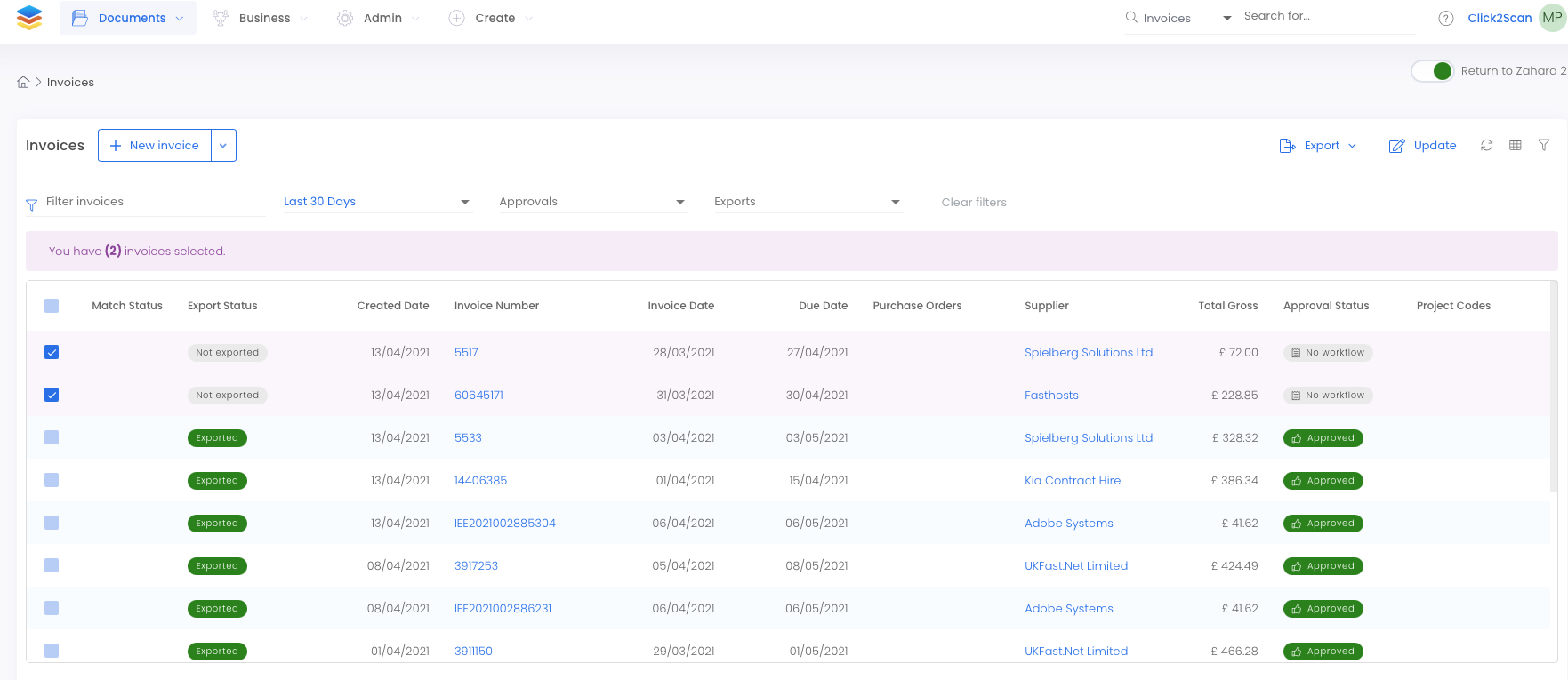Image resolution: width=1568 pixels, height=680 pixels.
Task: Expand the New invoice split arrow
Action: [x=223, y=146]
